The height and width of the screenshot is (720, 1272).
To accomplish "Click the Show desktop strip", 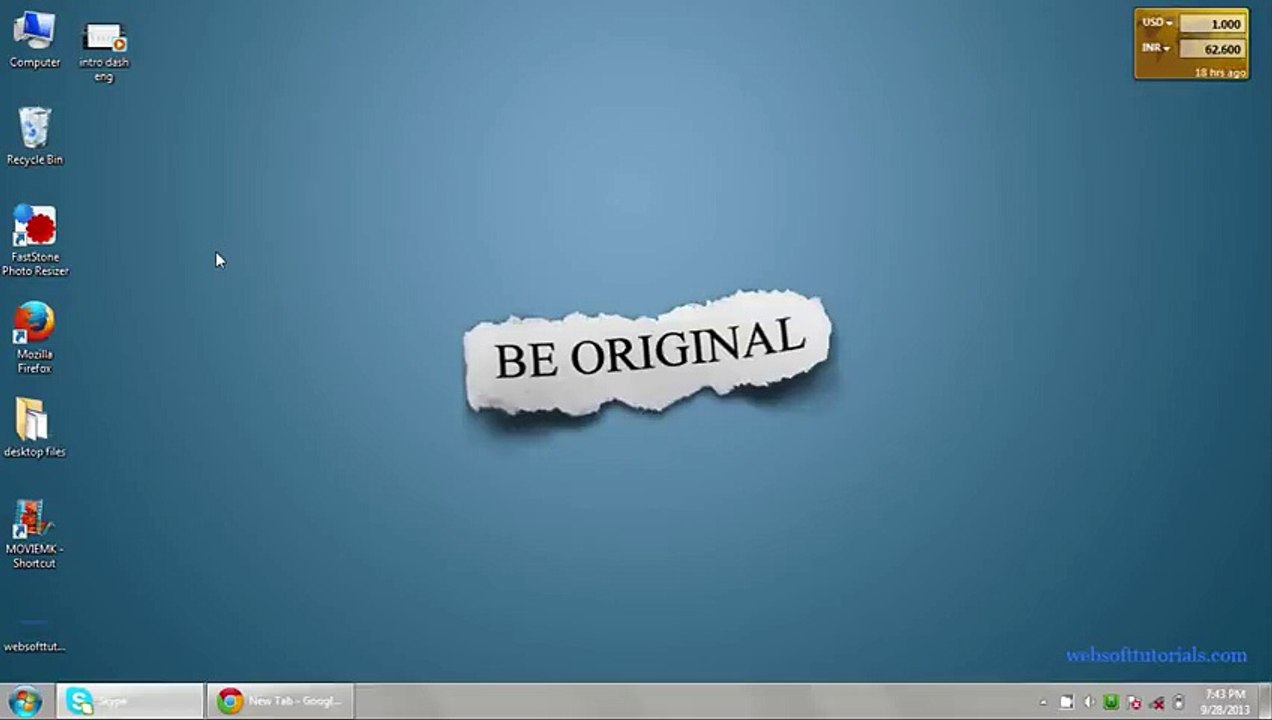I will (x=1265, y=702).
